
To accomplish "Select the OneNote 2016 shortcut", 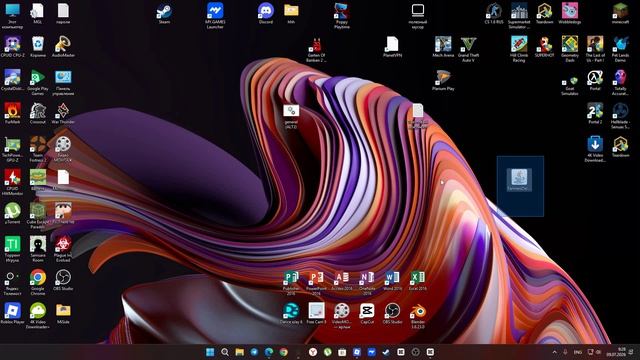I will tap(367, 282).
